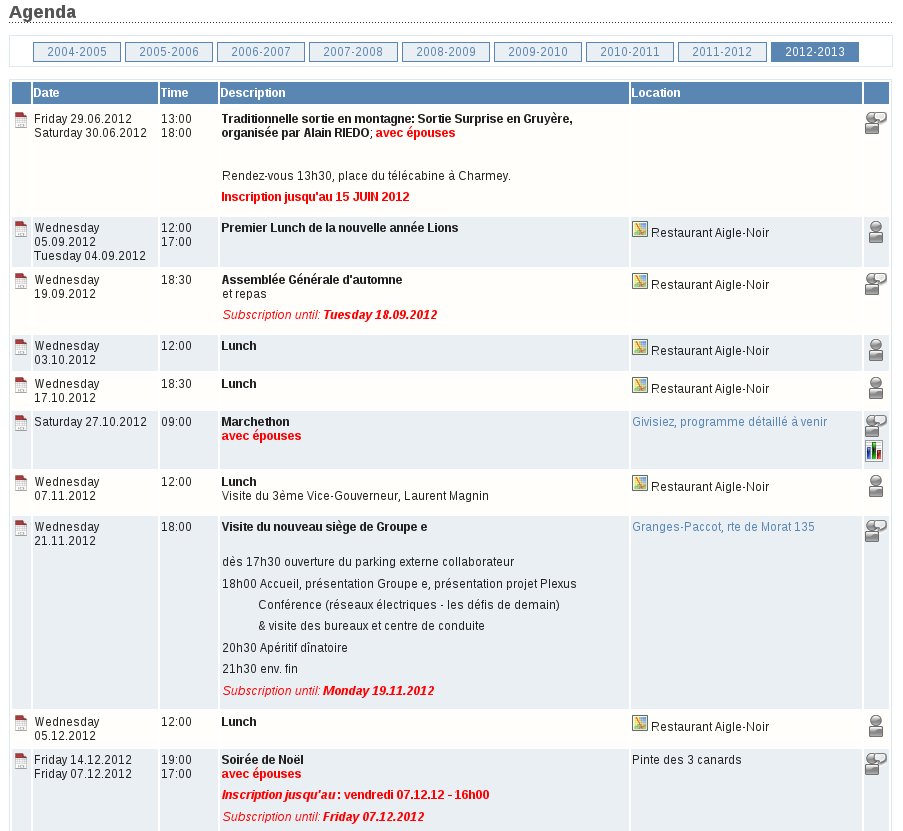903x831 pixels.
Task: Click Pinte des 3 canards location text
Action: pyautogui.click(x=686, y=760)
